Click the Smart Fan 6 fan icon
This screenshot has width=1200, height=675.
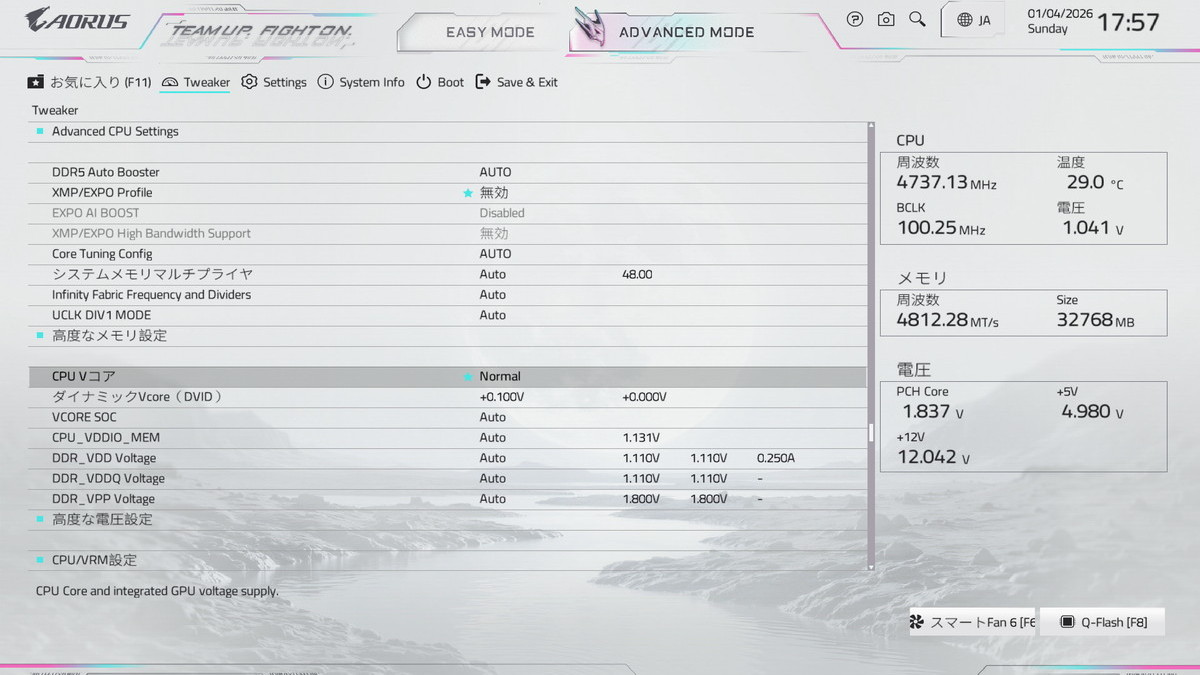click(x=917, y=622)
